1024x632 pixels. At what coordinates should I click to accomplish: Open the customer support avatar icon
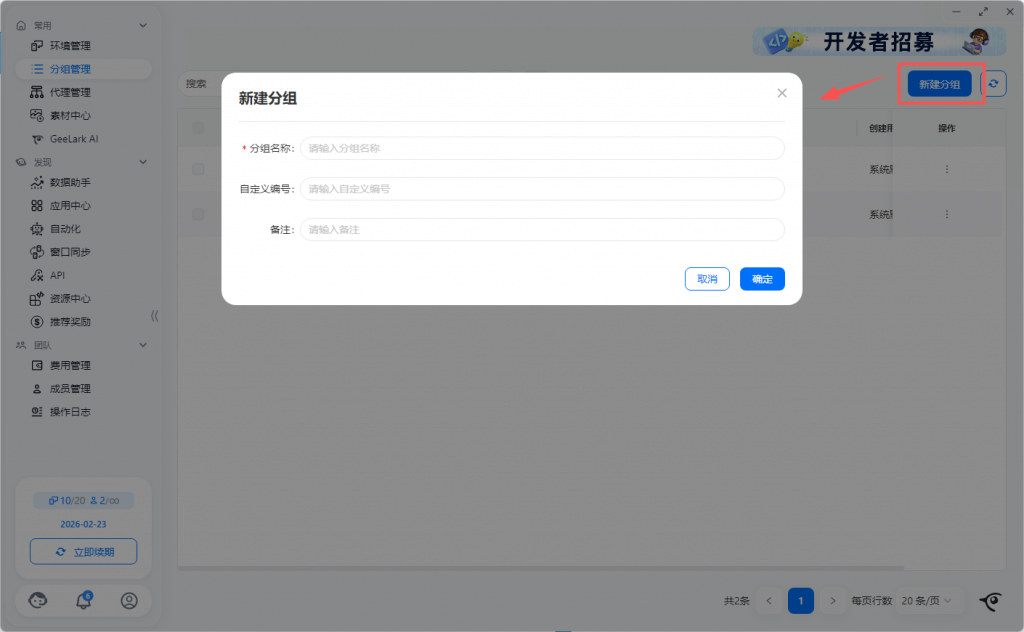(x=38, y=600)
